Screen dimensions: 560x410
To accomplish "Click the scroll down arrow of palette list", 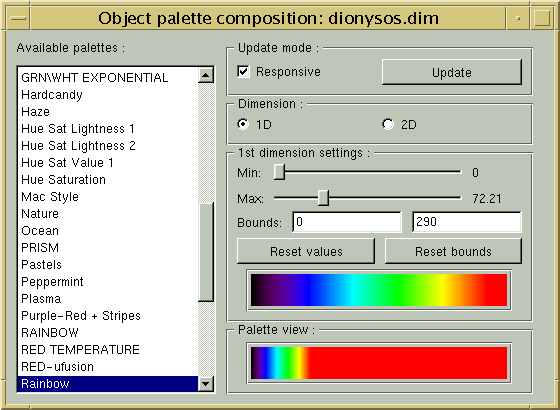I will (206, 384).
